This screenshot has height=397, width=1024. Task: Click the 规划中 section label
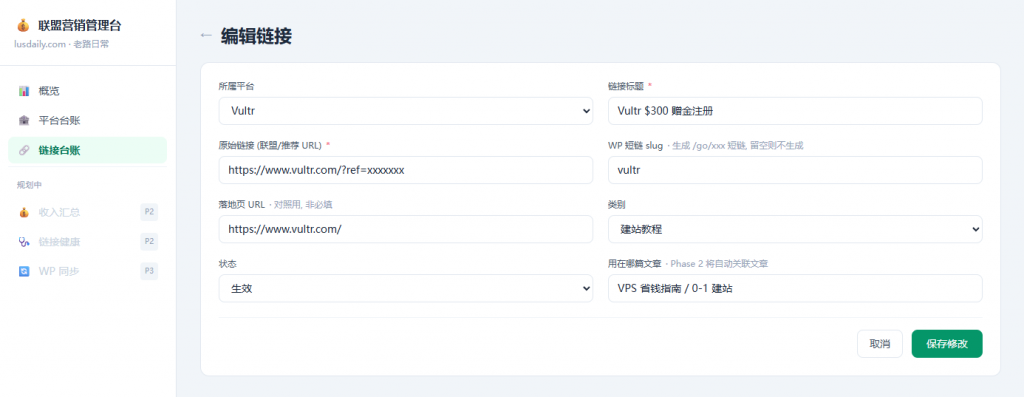(29, 185)
